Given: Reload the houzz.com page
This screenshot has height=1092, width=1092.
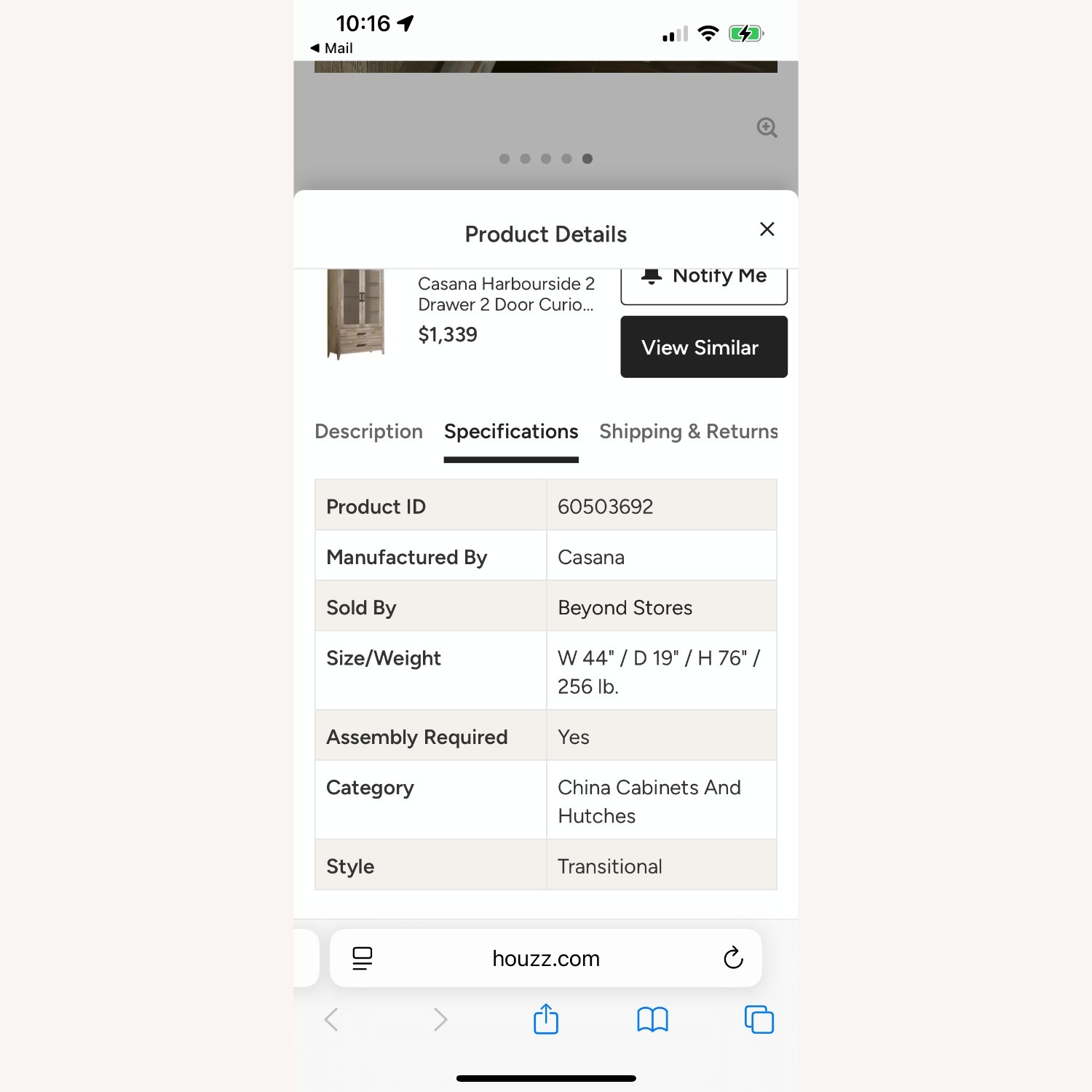Looking at the screenshot, I should [x=733, y=958].
